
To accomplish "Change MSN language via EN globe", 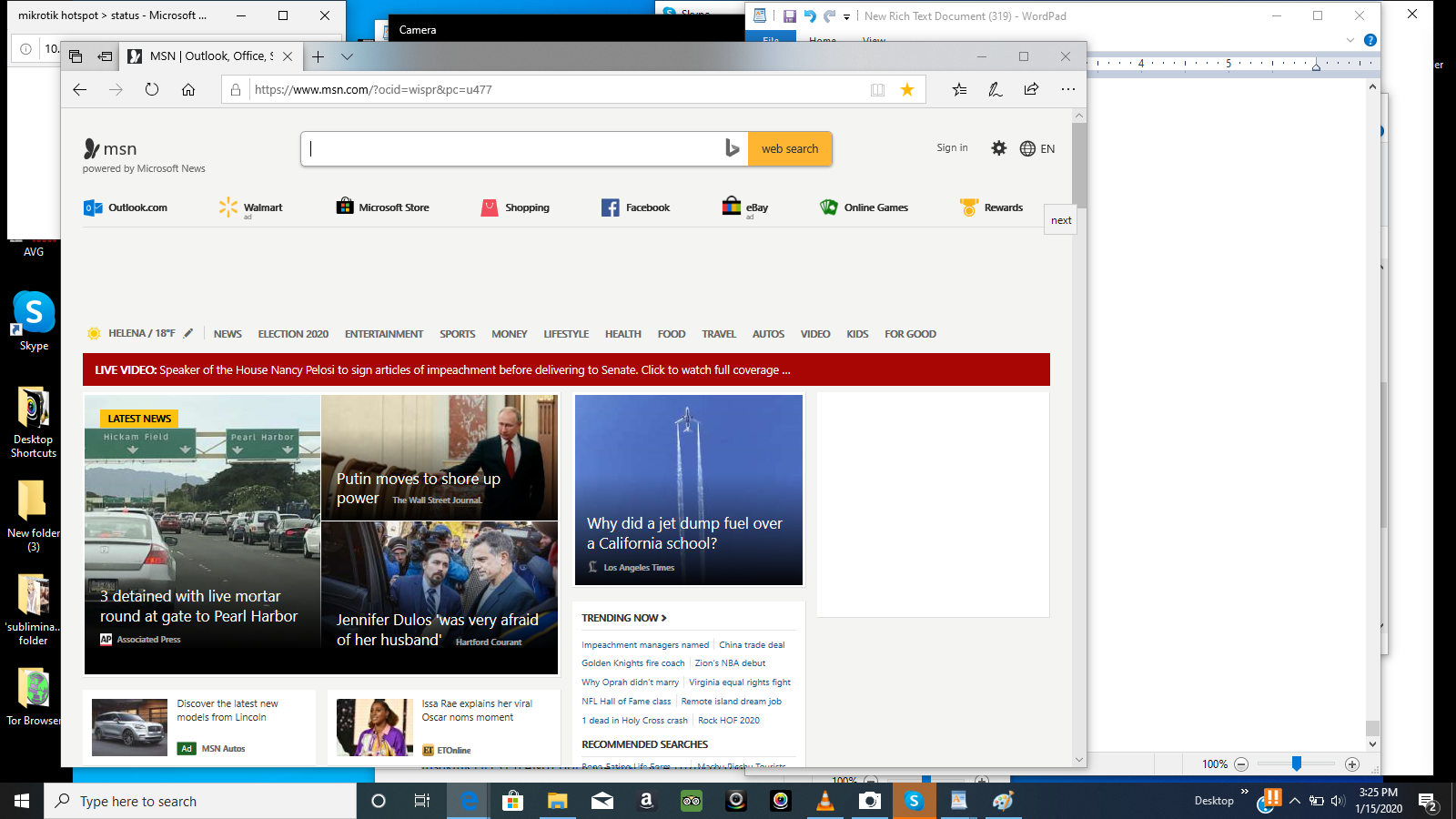I will pos(1037,148).
